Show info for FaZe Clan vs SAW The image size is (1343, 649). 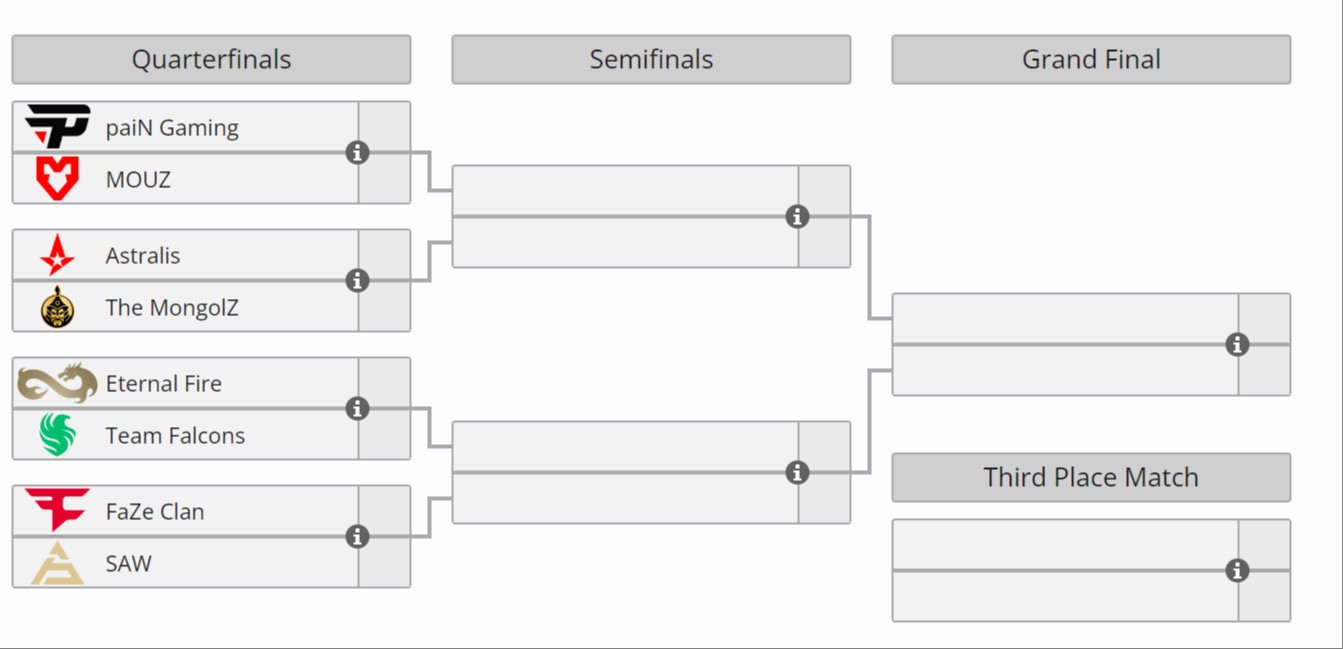357,537
